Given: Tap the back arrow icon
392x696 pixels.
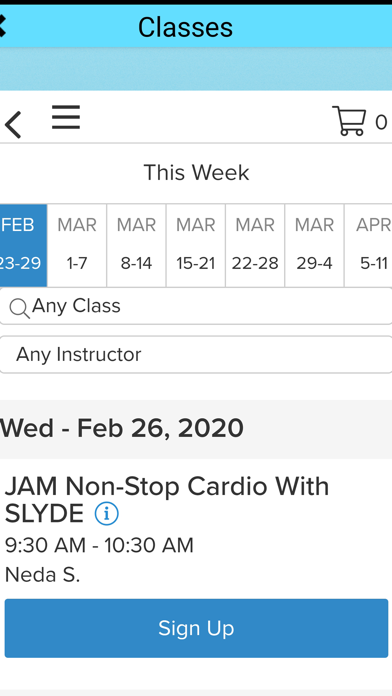Looking at the screenshot, I should (13, 125).
